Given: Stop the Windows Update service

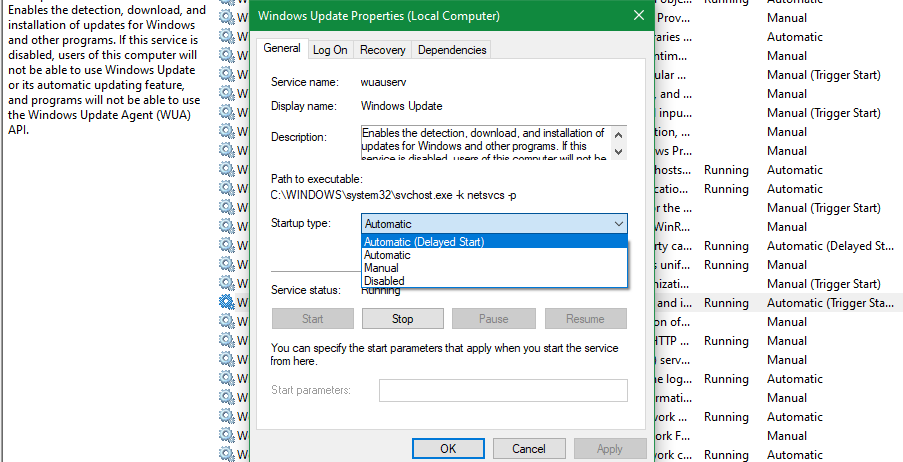Looking at the screenshot, I should point(403,319).
